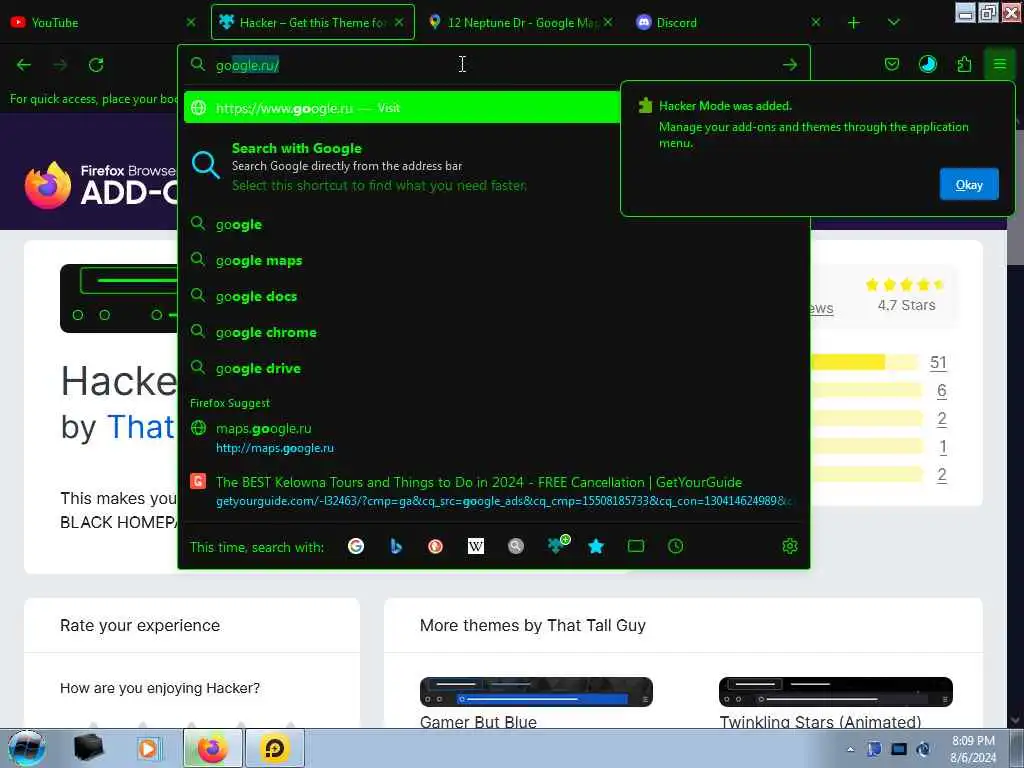Open a new tab with plus icon
This screenshot has width=1024, height=768.
(854, 23)
